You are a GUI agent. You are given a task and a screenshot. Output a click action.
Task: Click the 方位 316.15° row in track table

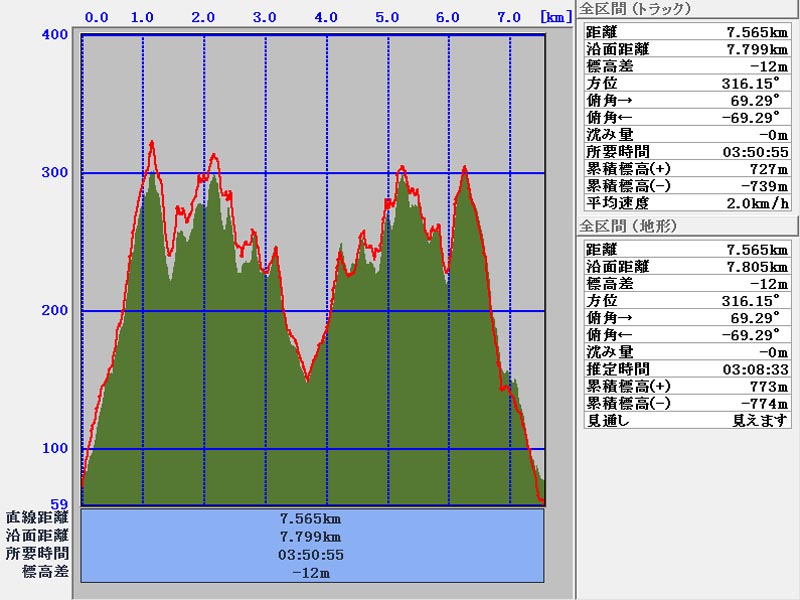(x=686, y=84)
